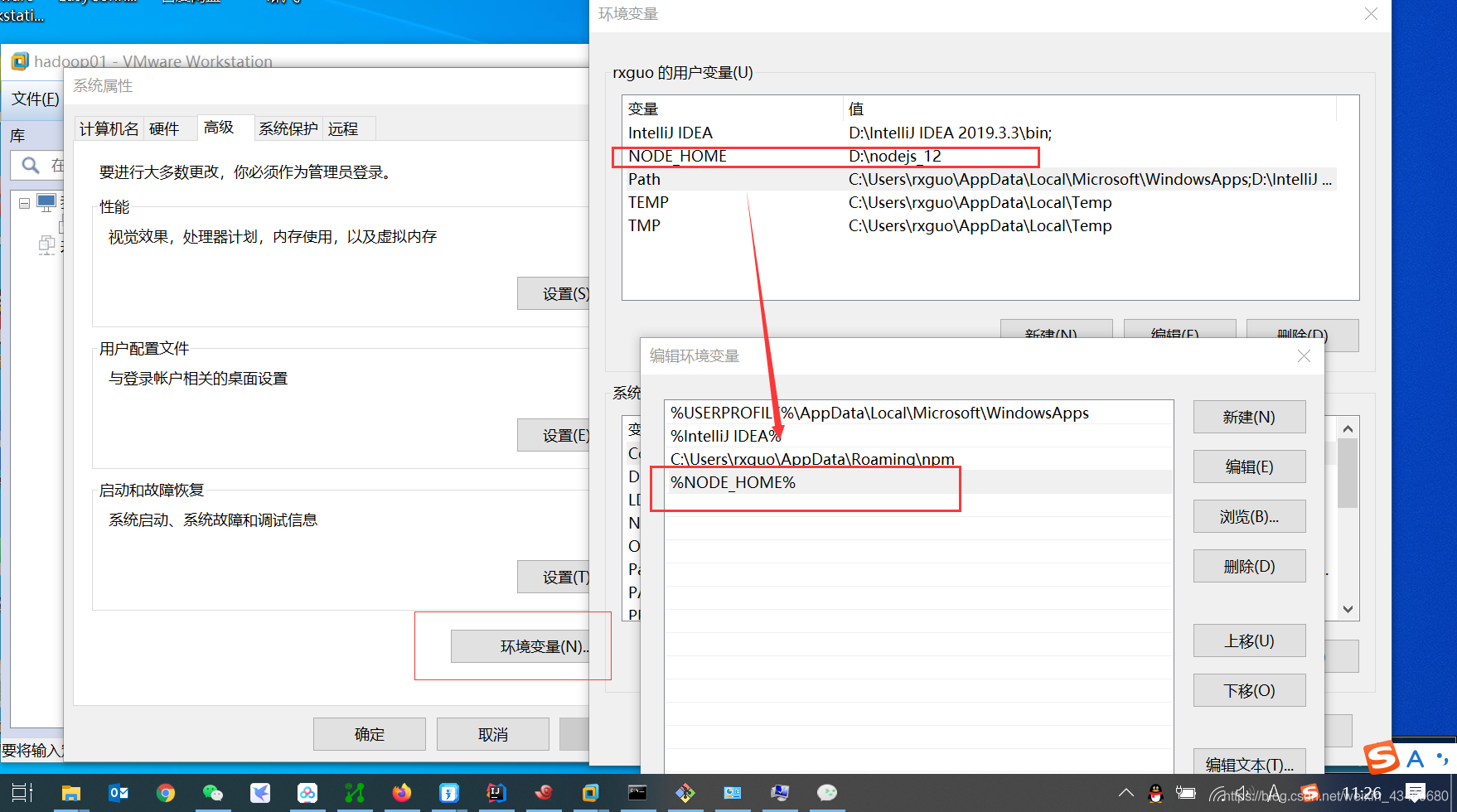Viewport: 1457px width, 812px height.
Task: Open QQ penguin in system tray
Action: click(1155, 794)
